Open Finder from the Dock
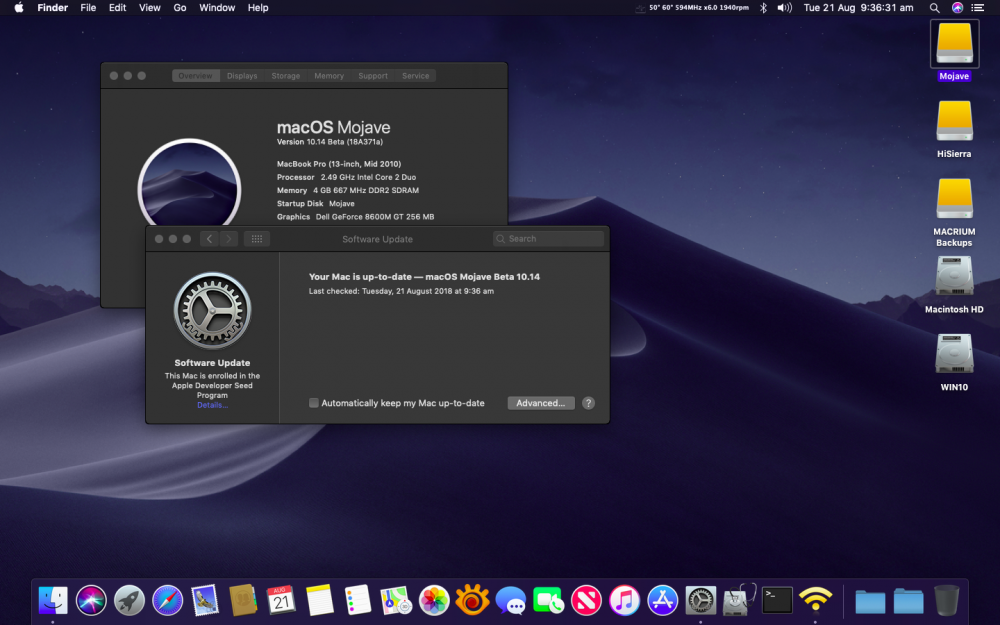Viewport: 1000px width, 625px height. tap(53, 600)
